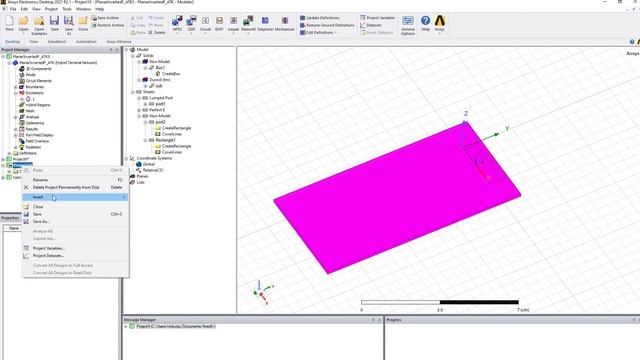Open the View menu

click(x=36, y=9)
